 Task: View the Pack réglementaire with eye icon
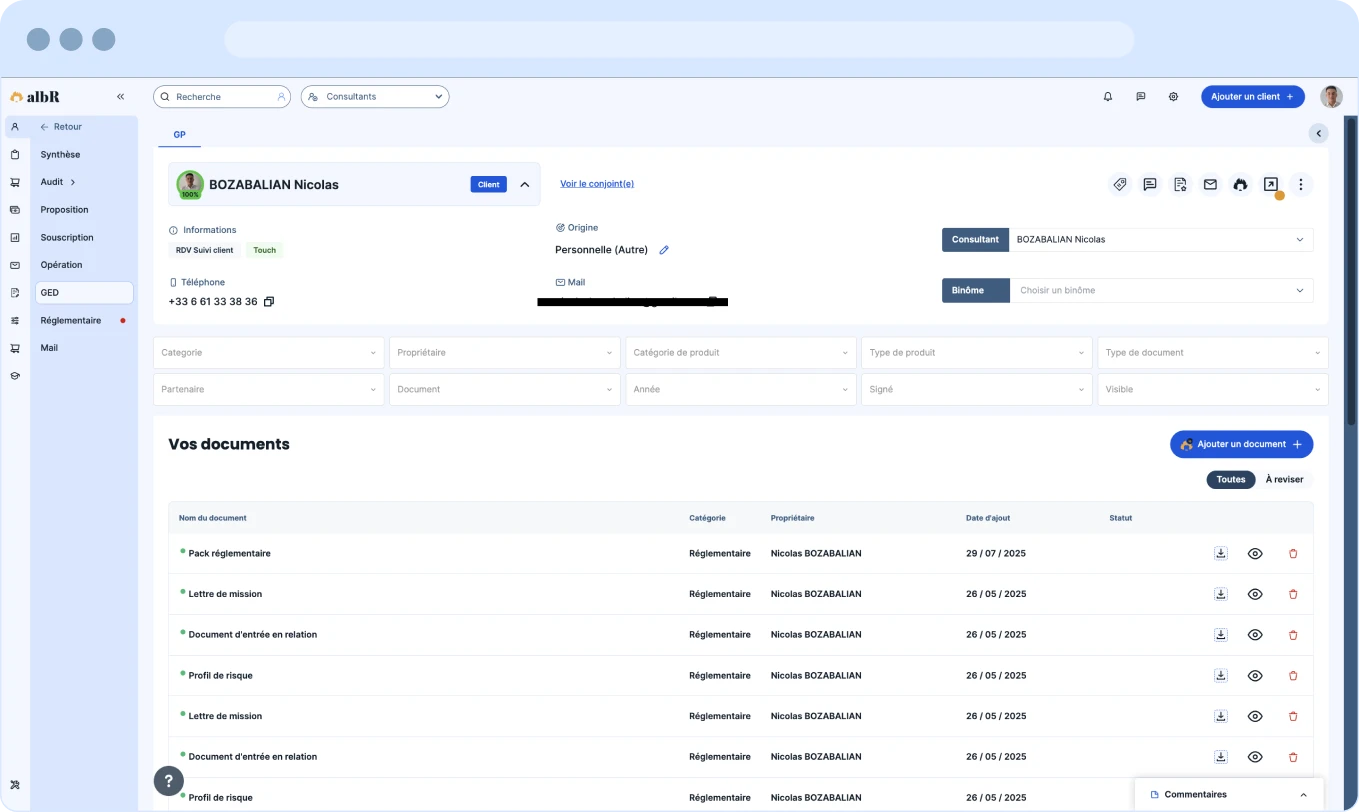coord(1255,553)
